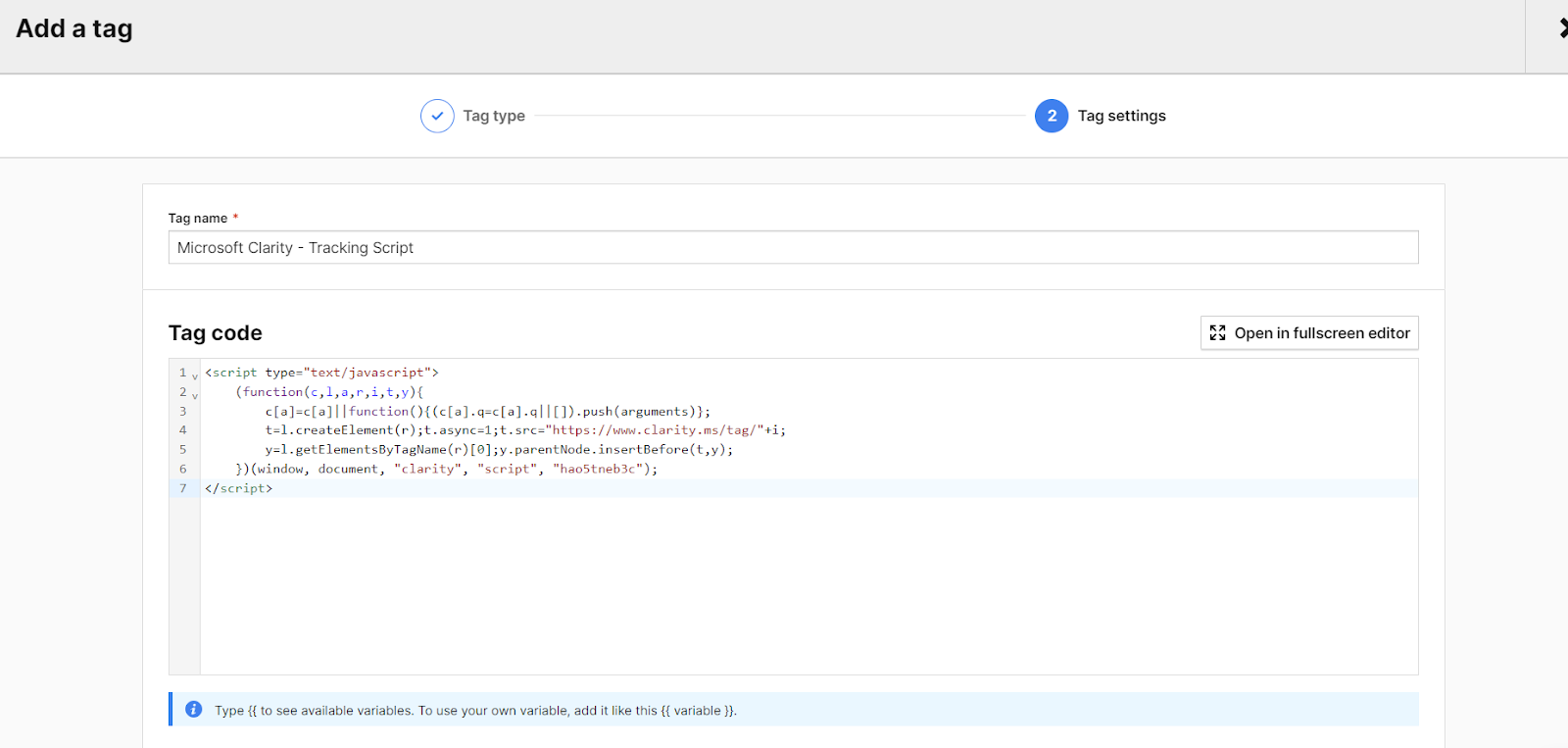The width and height of the screenshot is (1568, 748).
Task: Click the Add a tag title
Action: click(x=74, y=29)
